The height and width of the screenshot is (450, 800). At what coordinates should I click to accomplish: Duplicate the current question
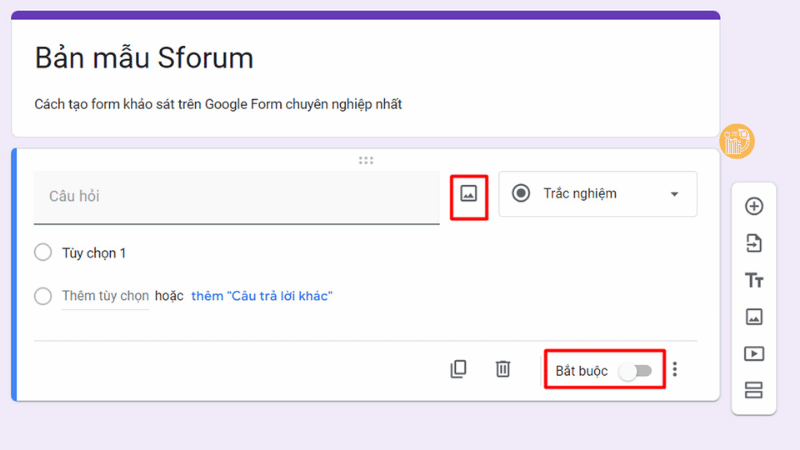click(458, 369)
